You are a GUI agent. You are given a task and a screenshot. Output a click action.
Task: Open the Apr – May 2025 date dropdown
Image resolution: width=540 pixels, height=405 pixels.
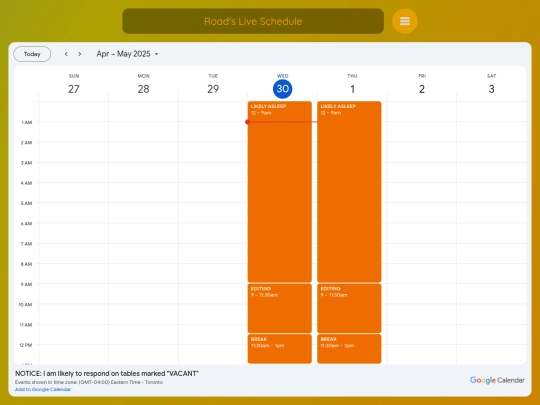pyautogui.click(x=127, y=54)
